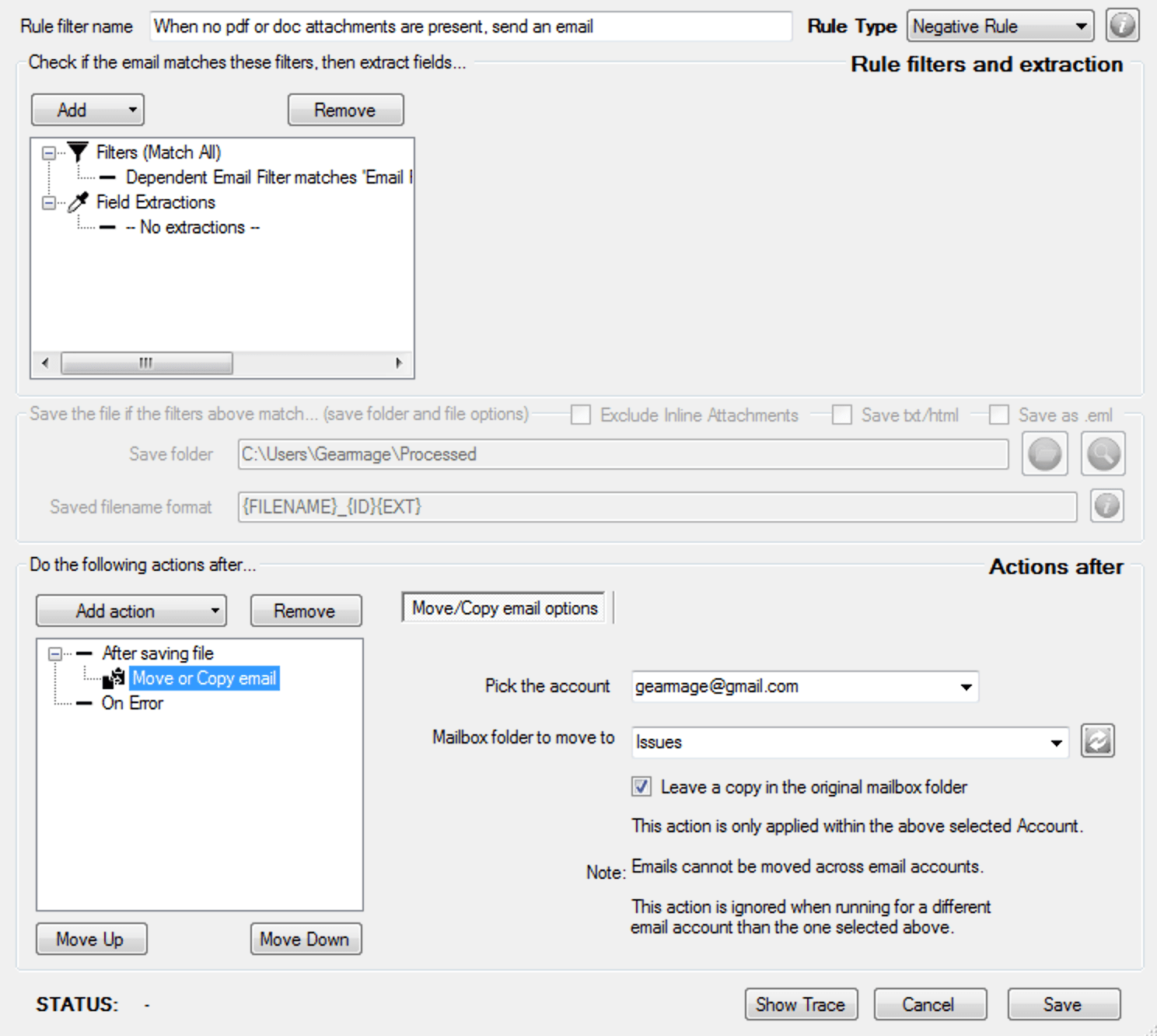Click the funnel icon beside Filters

tap(78, 152)
